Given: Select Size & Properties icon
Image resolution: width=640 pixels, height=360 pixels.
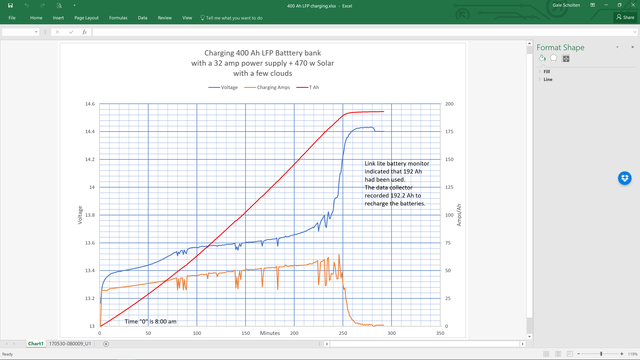Looking at the screenshot, I should pyautogui.click(x=566, y=59).
